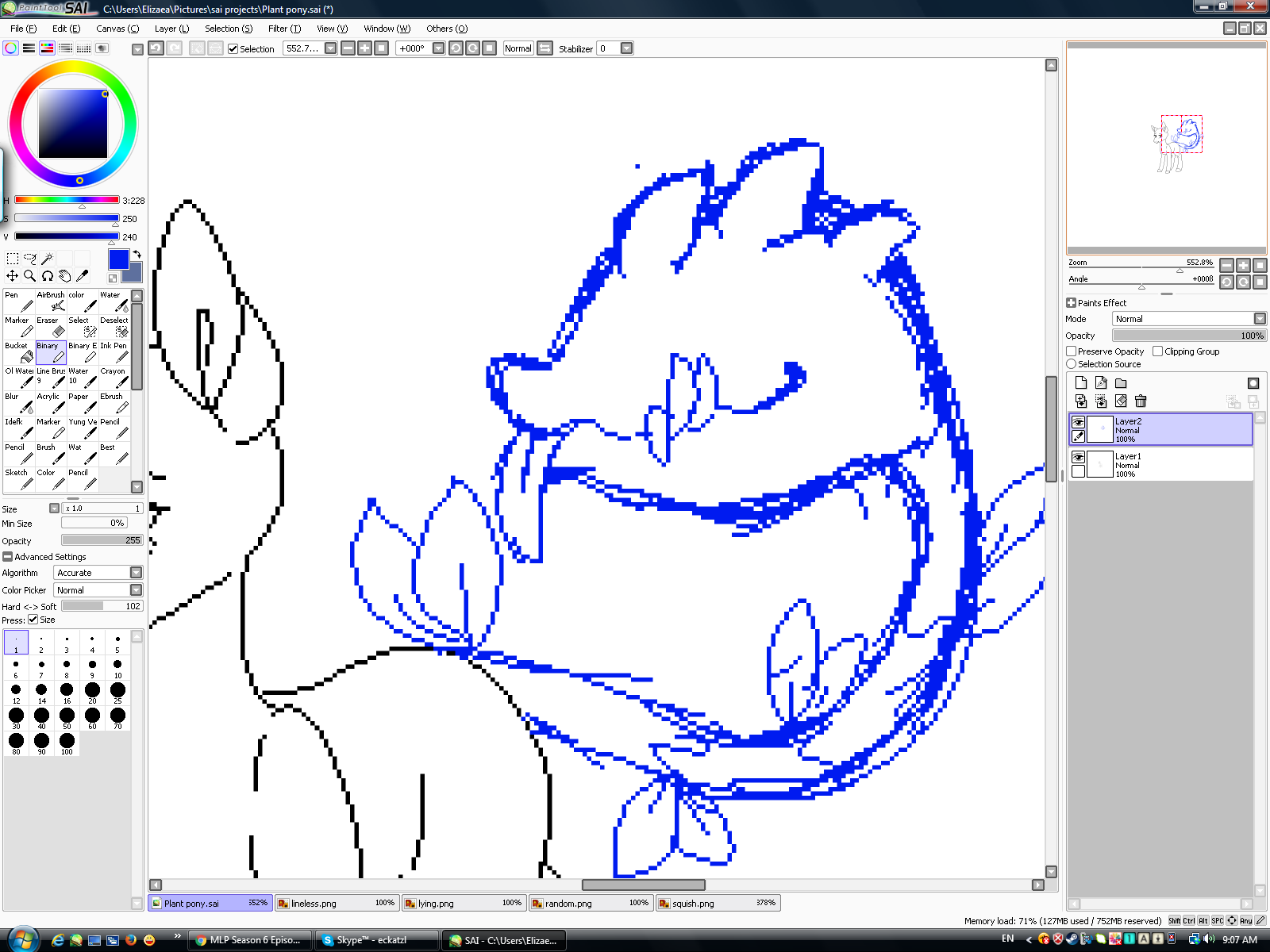Click the canvas horizontal scrollbar thumb
This screenshot has width=1270, height=952.
click(x=643, y=885)
